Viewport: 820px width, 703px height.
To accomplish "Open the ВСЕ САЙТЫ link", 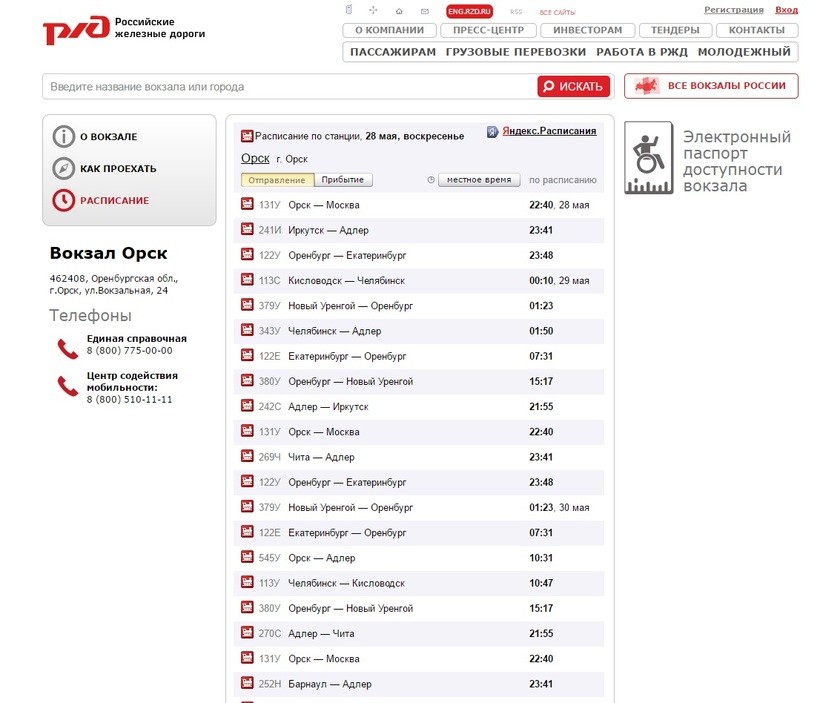I will pos(557,12).
